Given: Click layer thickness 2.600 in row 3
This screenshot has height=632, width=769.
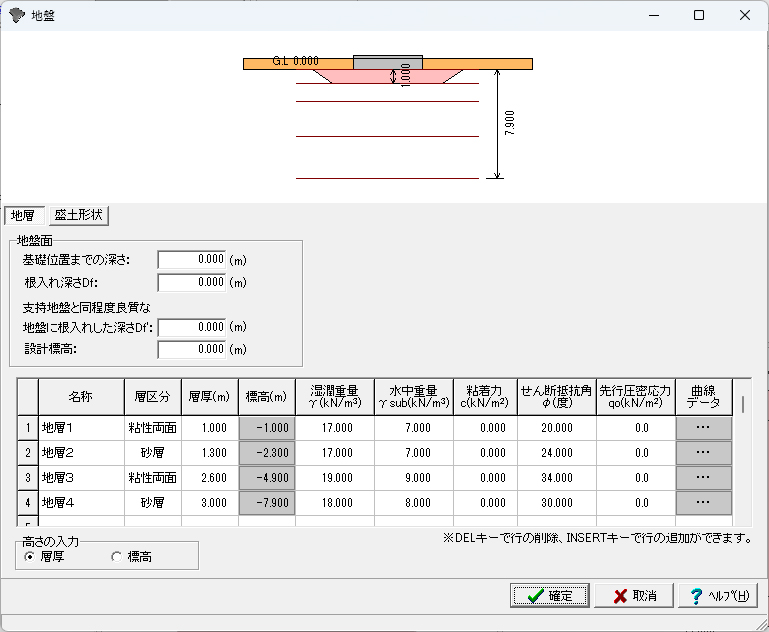Looking at the screenshot, I should 210,478.
